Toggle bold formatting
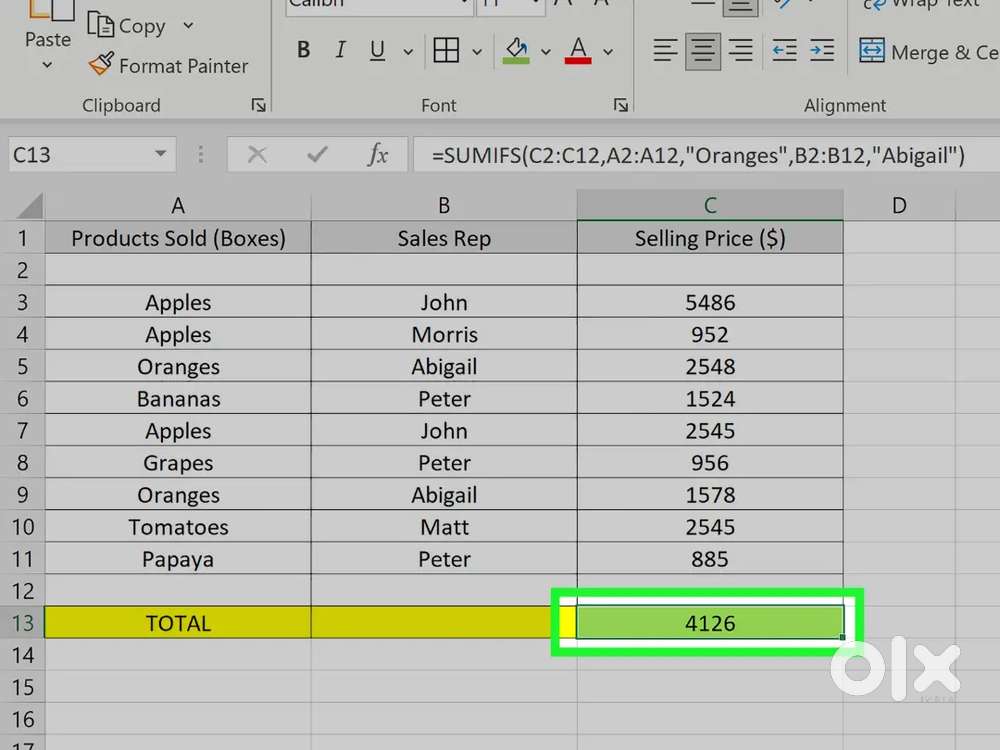The height and width of the screenshot is (750, 1000). click(x=303, y=50)
